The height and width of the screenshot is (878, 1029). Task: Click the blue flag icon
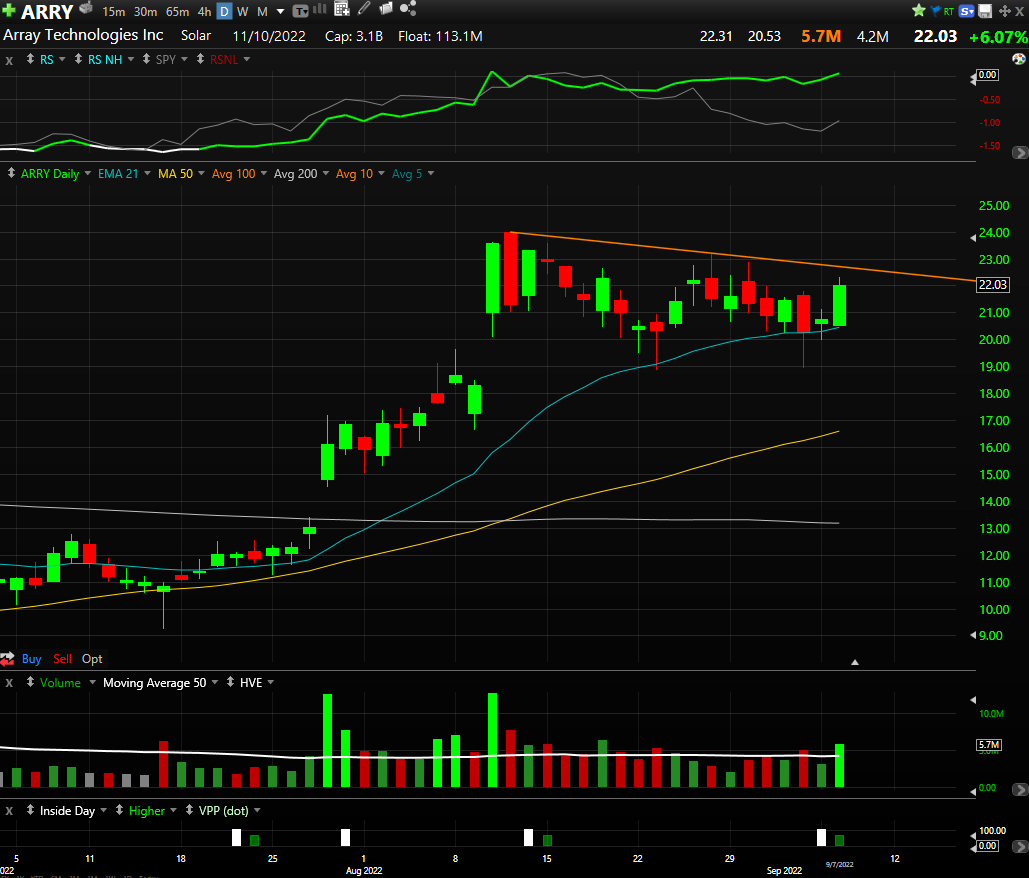935,10
